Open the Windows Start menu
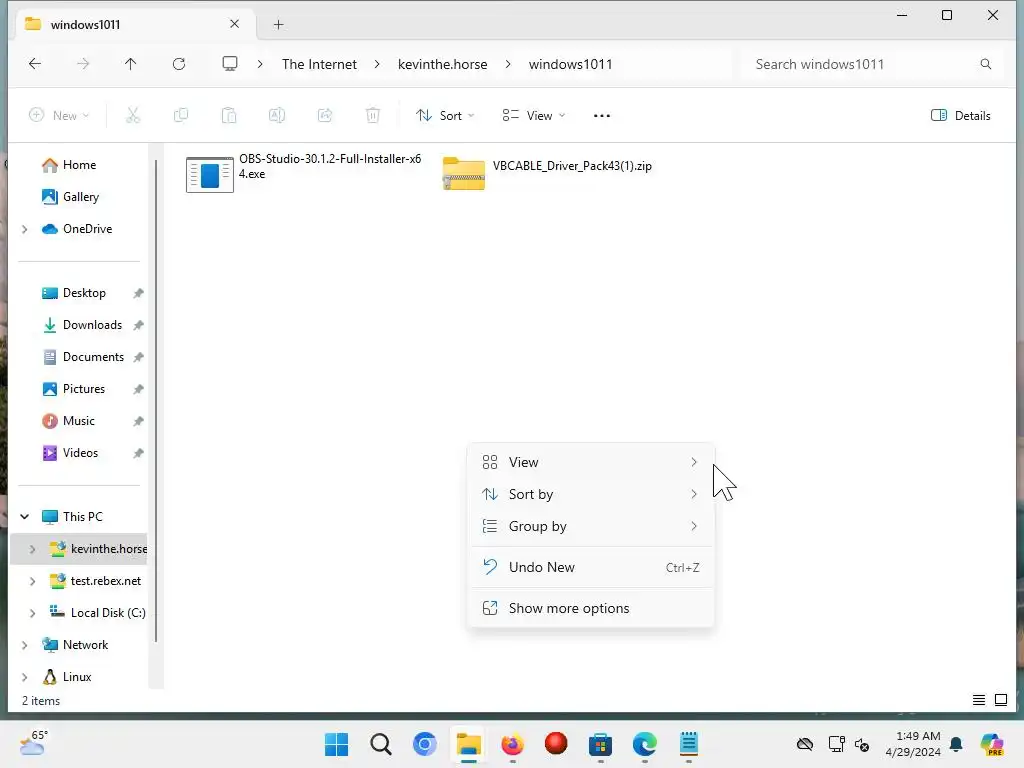Viewport: 1024px width, 768px height. [336, 744]
